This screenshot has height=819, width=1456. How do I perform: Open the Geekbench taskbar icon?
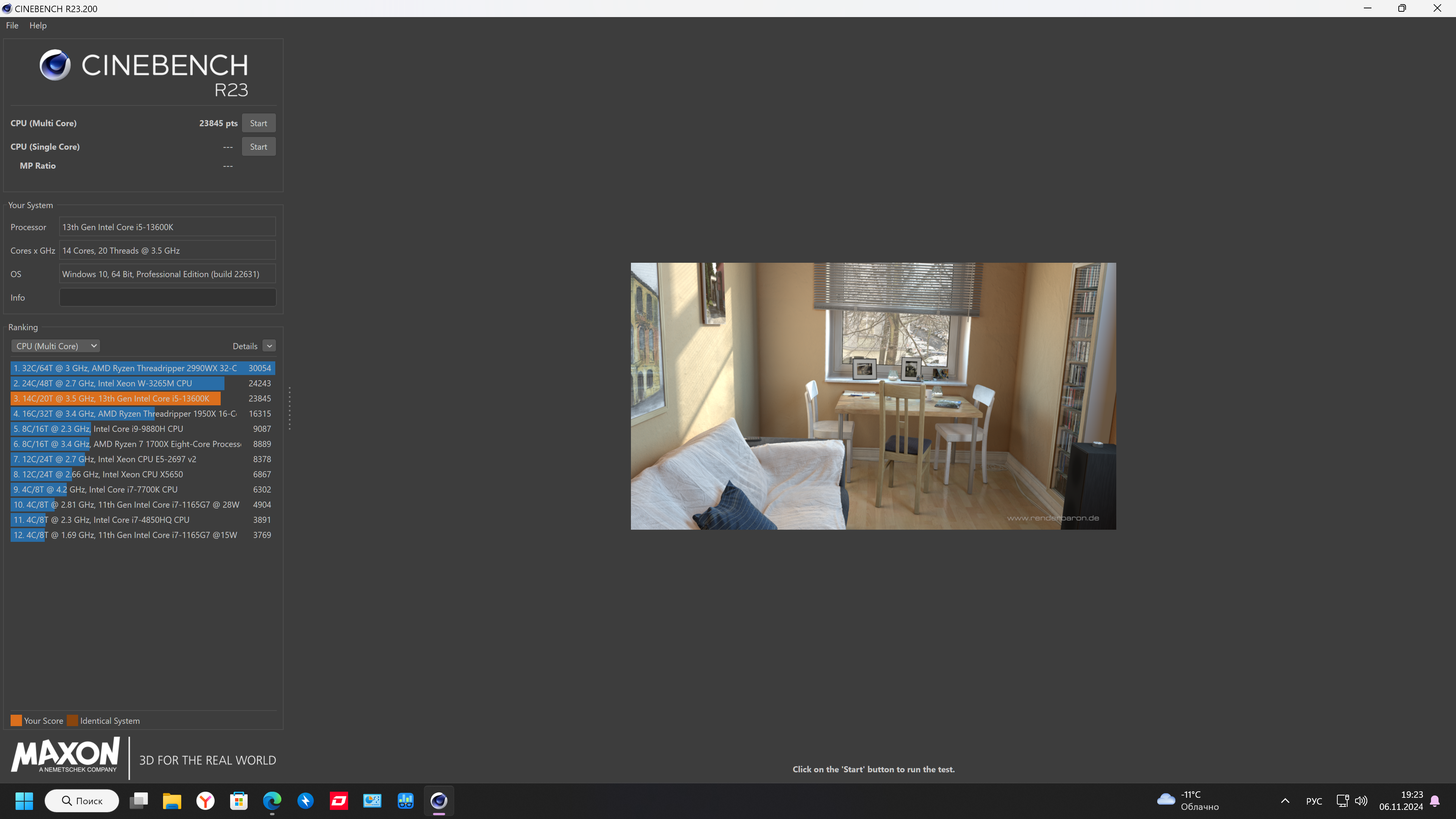[x=405, y=800]
